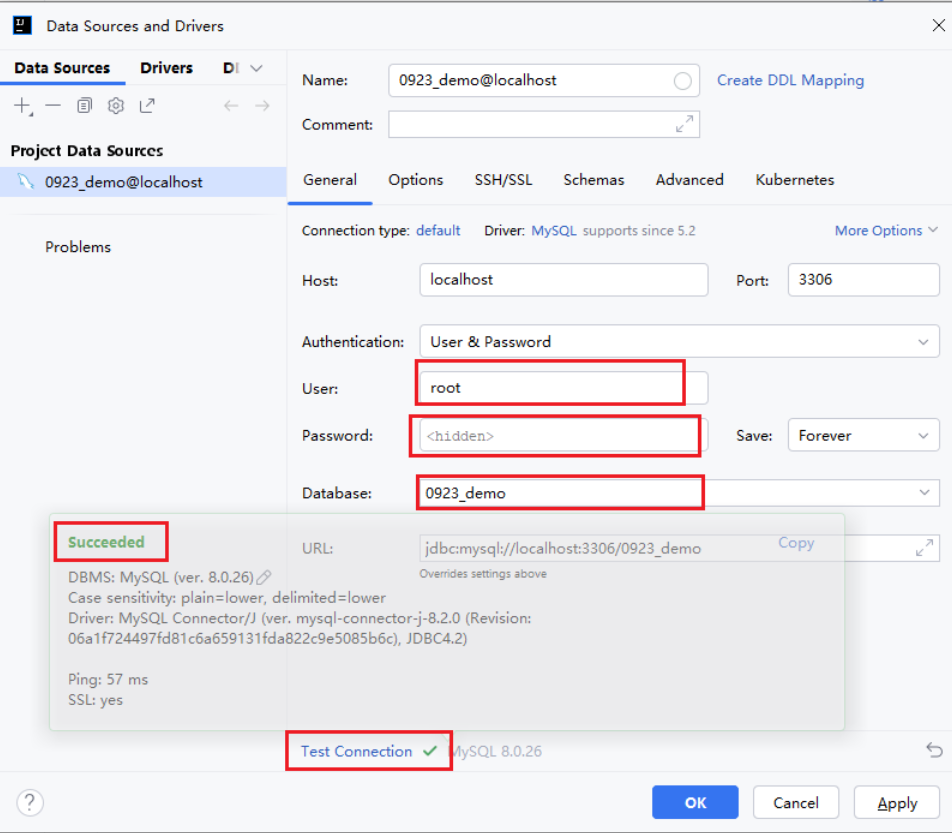Focus the Name input field
The width and height of the screenshot is (952, 833).
pyautogui.click(x=544, y=81)
